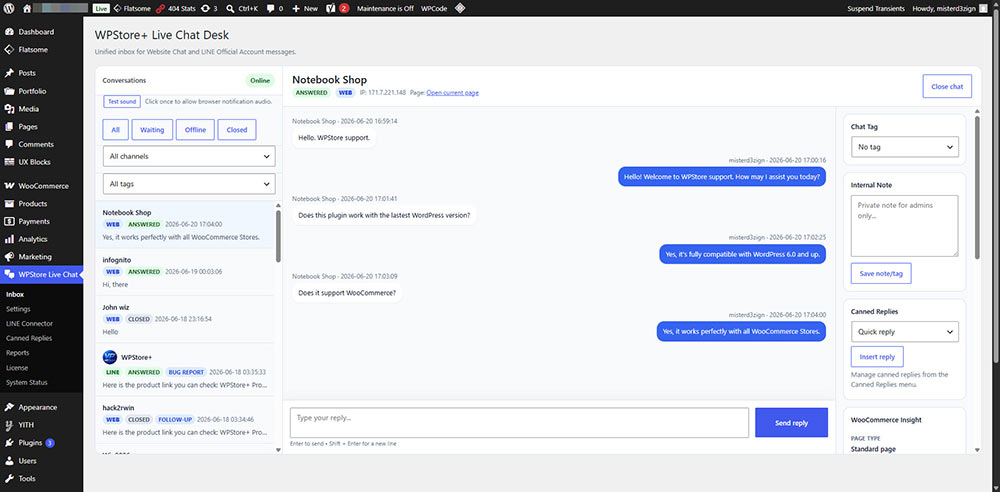Click the diamond icon after WPCode
Viewport: 1000px width, 492px height.
(x=460, y=8)
